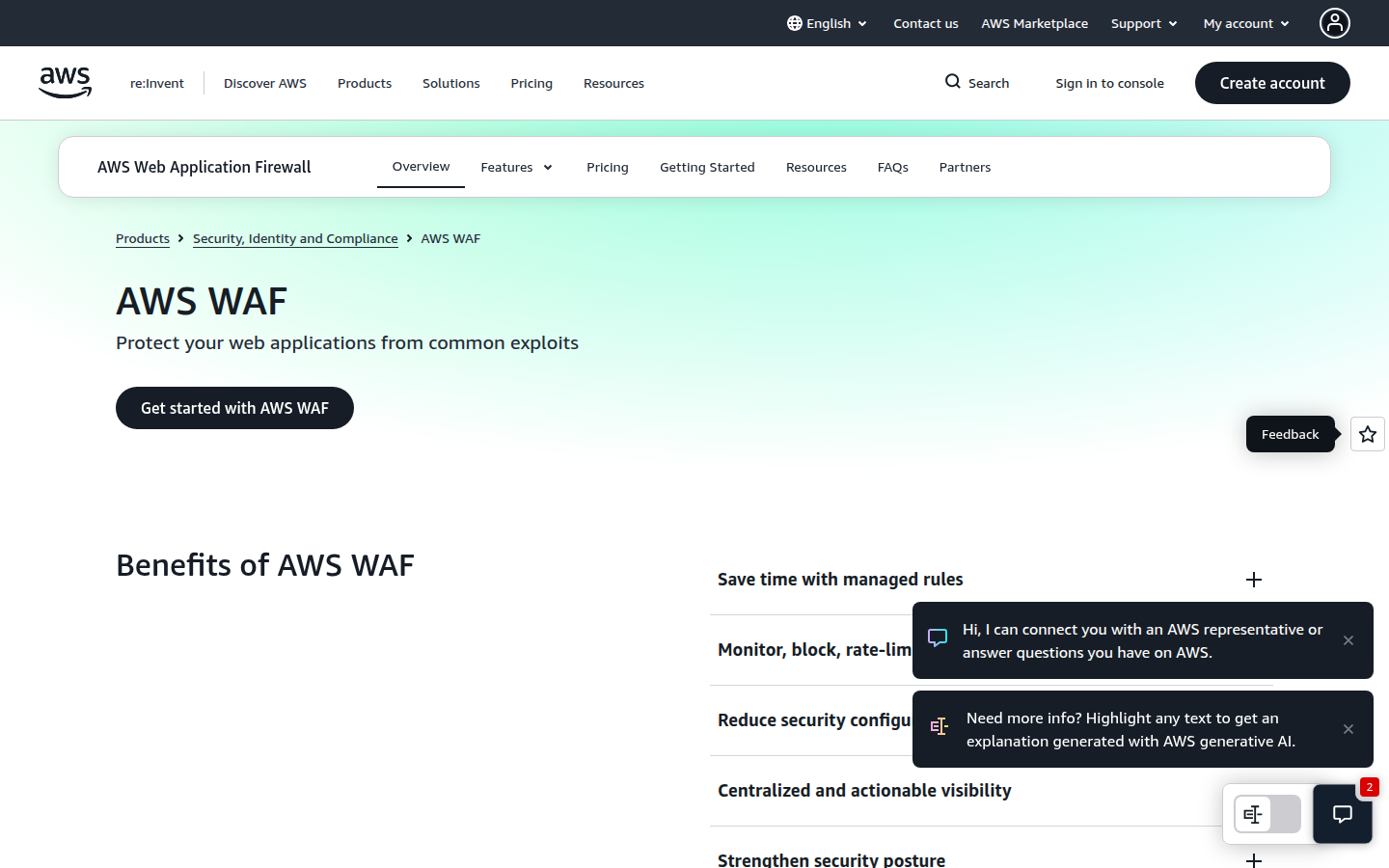
Task: Open the Partners tab
Action: [965, 167]
